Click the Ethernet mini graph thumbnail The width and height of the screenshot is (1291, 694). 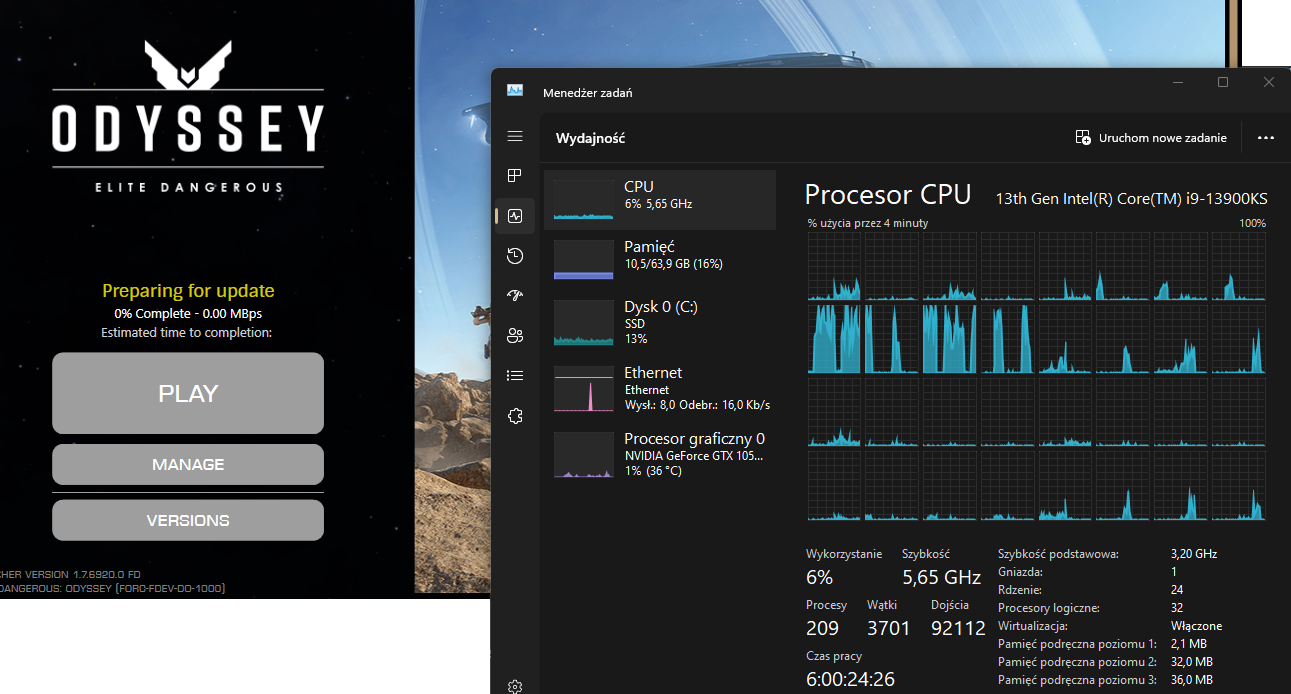pyautogui.click(x=584, y=389)
